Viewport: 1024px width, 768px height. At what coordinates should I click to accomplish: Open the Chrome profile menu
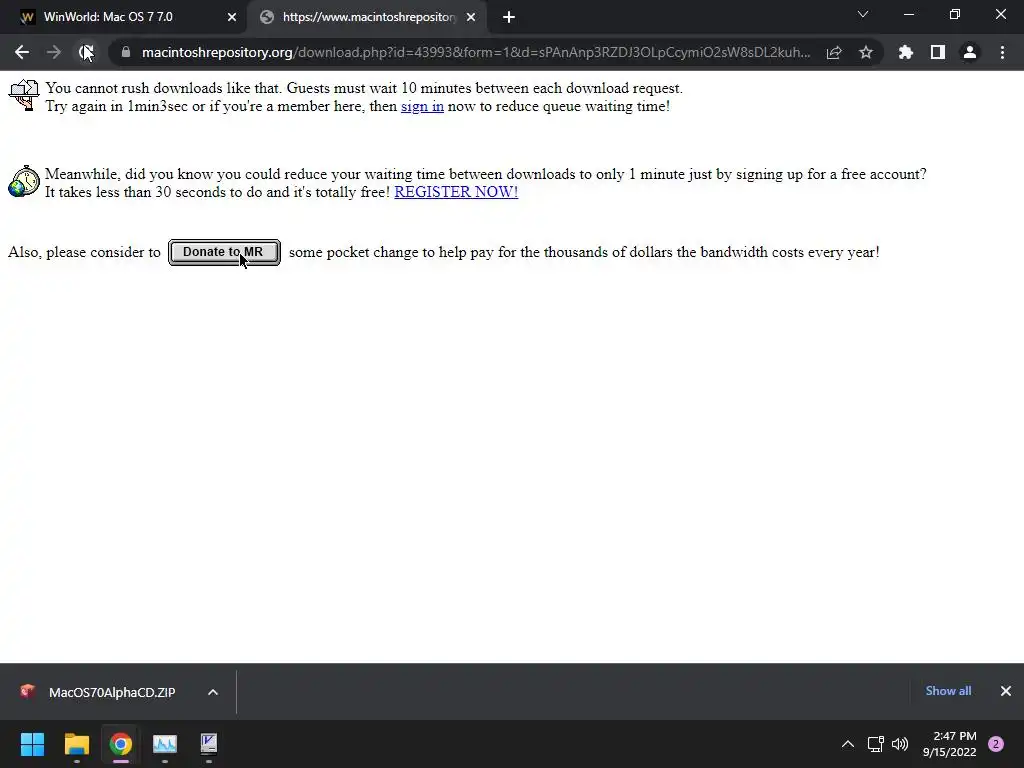[x=970, y=52]
